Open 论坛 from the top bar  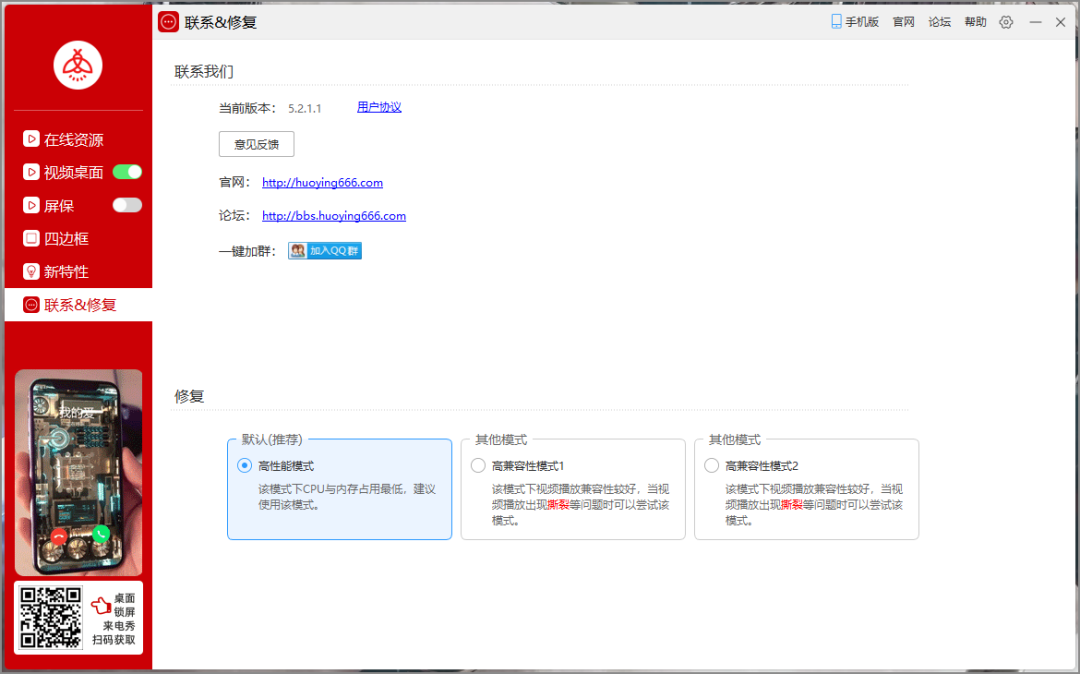pos(939,21)
